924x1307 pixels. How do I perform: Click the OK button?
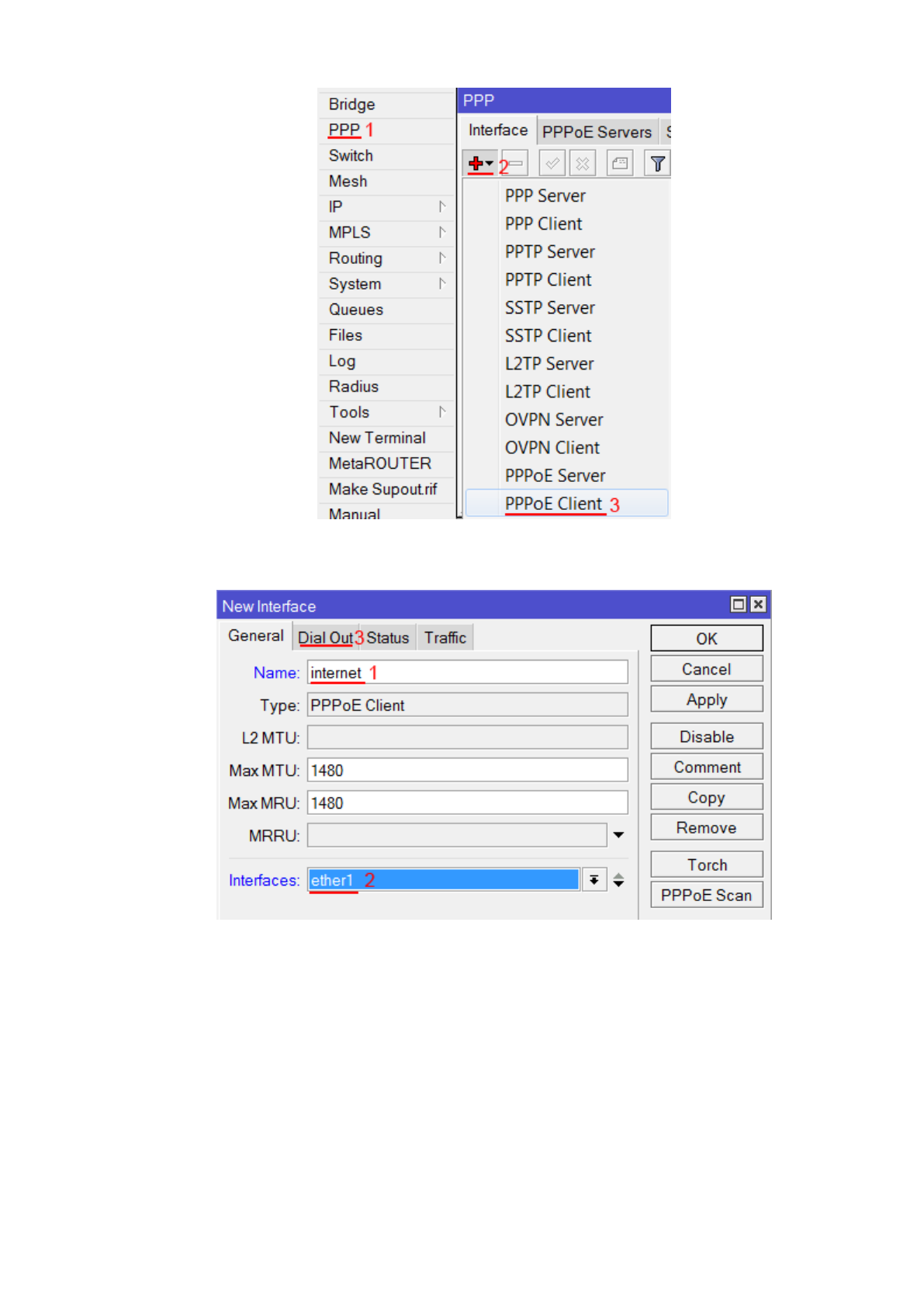707,638
